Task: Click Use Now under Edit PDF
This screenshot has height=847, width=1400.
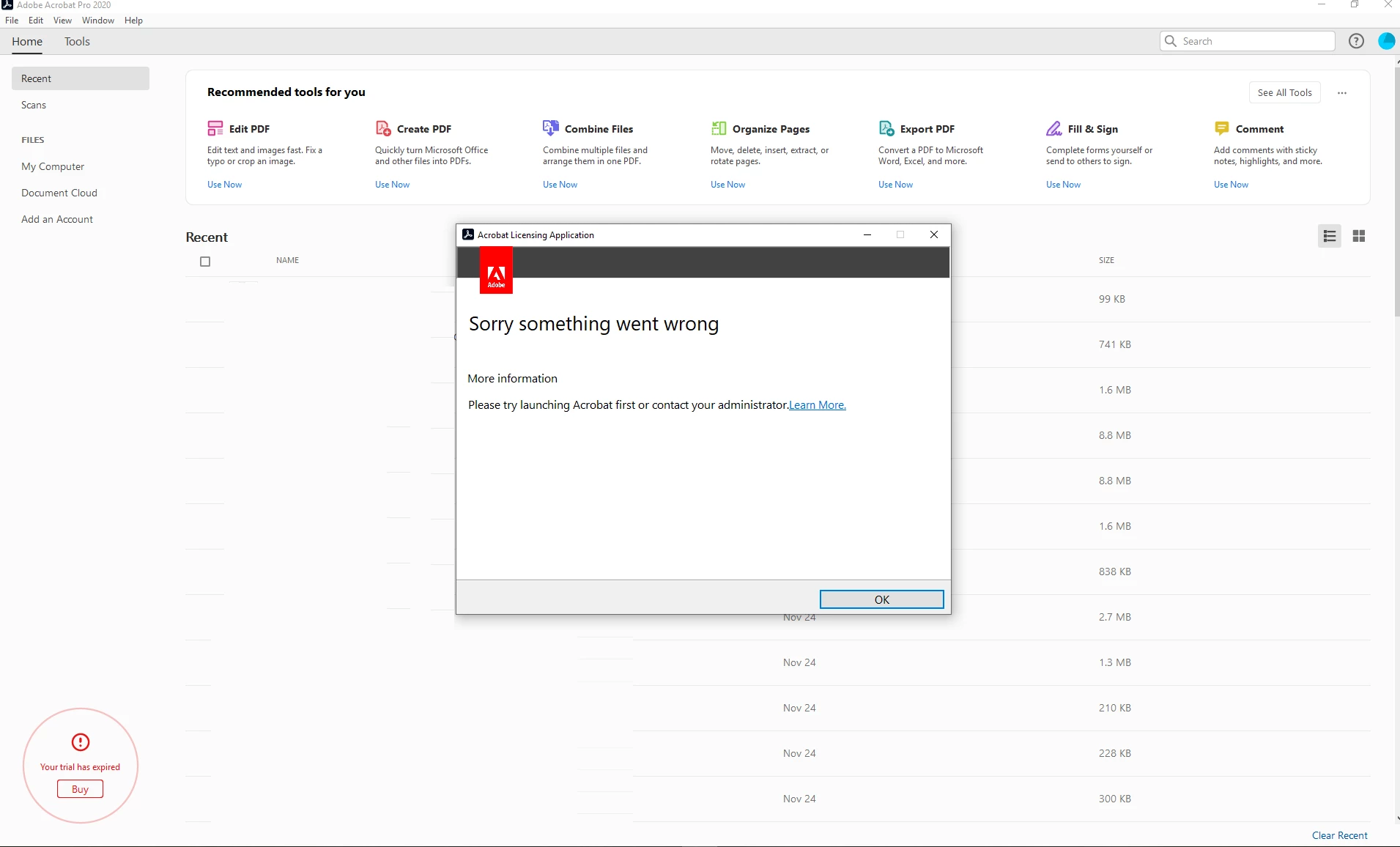Action: (x=224, y=185)
